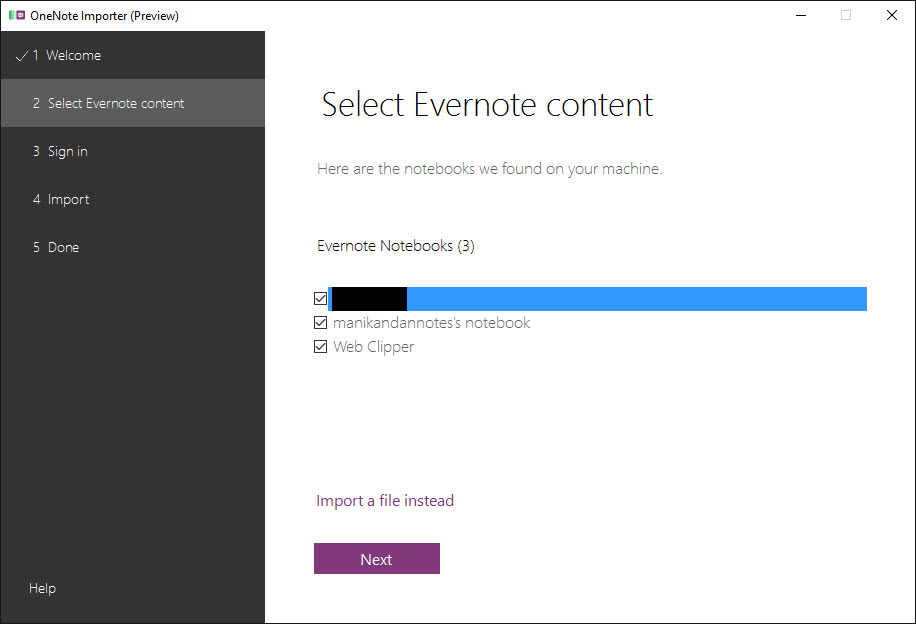This screenshot has height=624, width=916.
Task: Click the manikandannotes's notebook name label
Action: point(431,323)
